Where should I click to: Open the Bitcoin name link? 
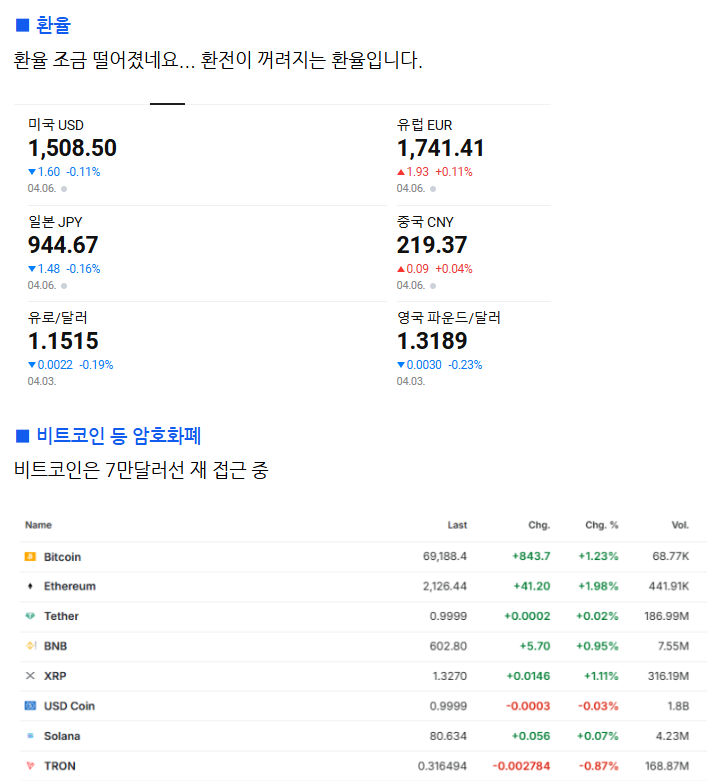(x=62, y=556)
